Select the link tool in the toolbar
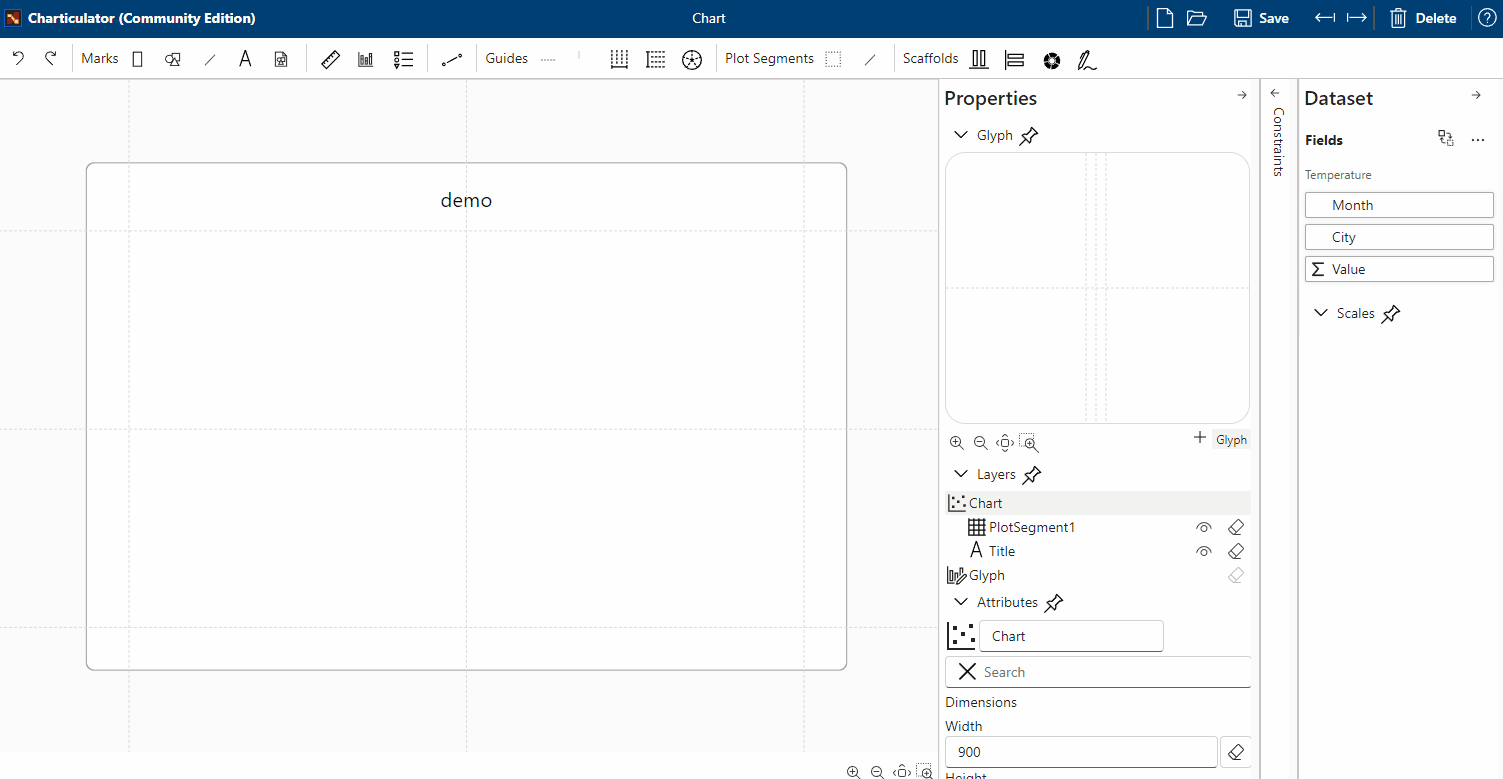Viewport: 1503px width, 779px height. [451, 58]
